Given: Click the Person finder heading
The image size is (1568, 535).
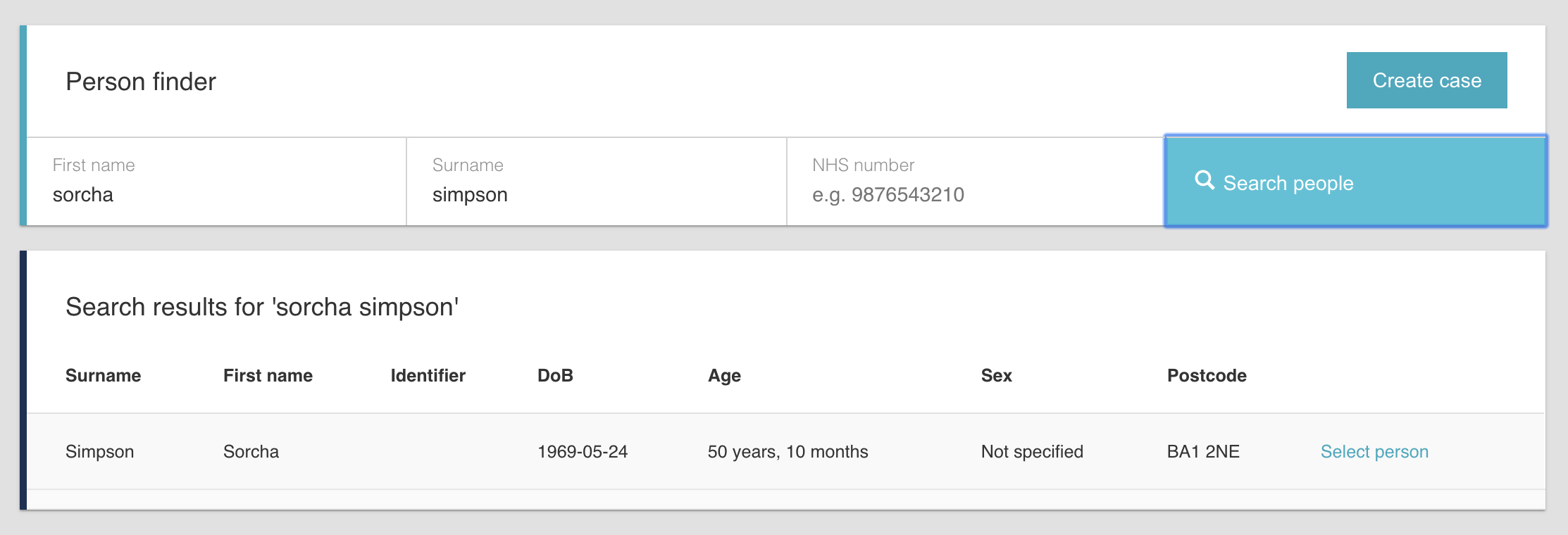Looking at the screenshot, I should pos(141,82).
